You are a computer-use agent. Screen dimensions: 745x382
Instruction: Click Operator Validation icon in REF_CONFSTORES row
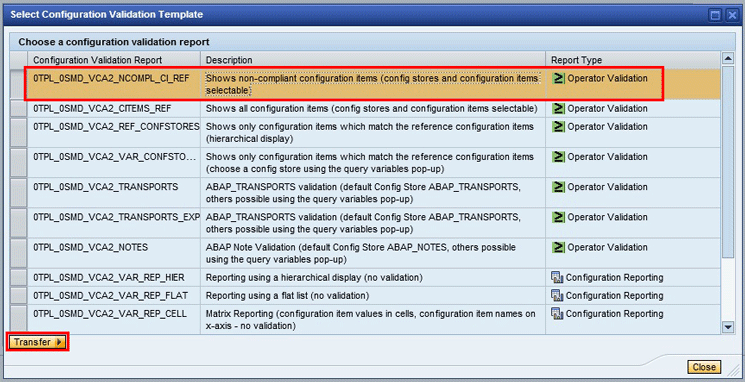click(559, 127)
